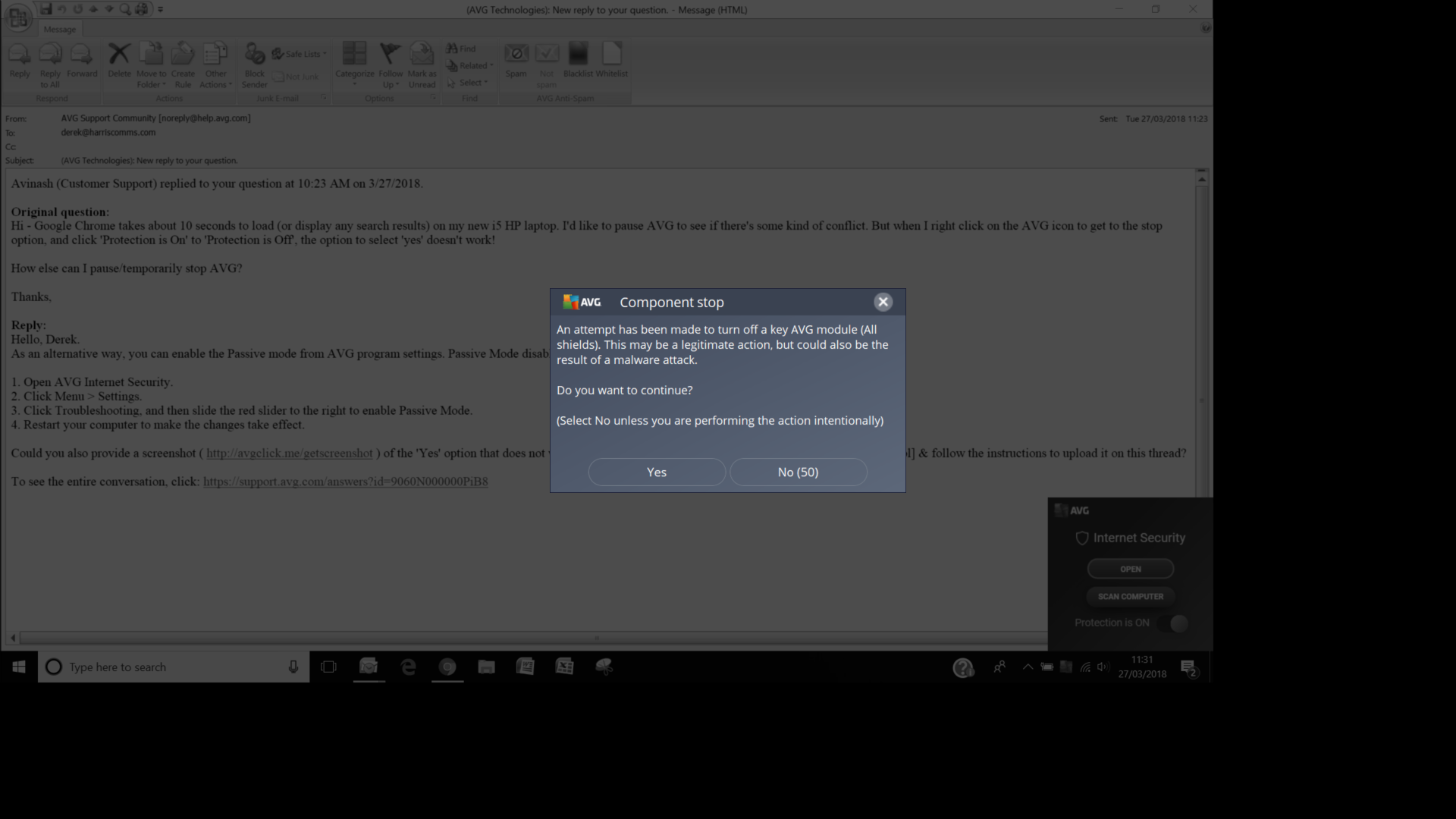
Task: Open Windows Start menu
Action: click(19, 667)
